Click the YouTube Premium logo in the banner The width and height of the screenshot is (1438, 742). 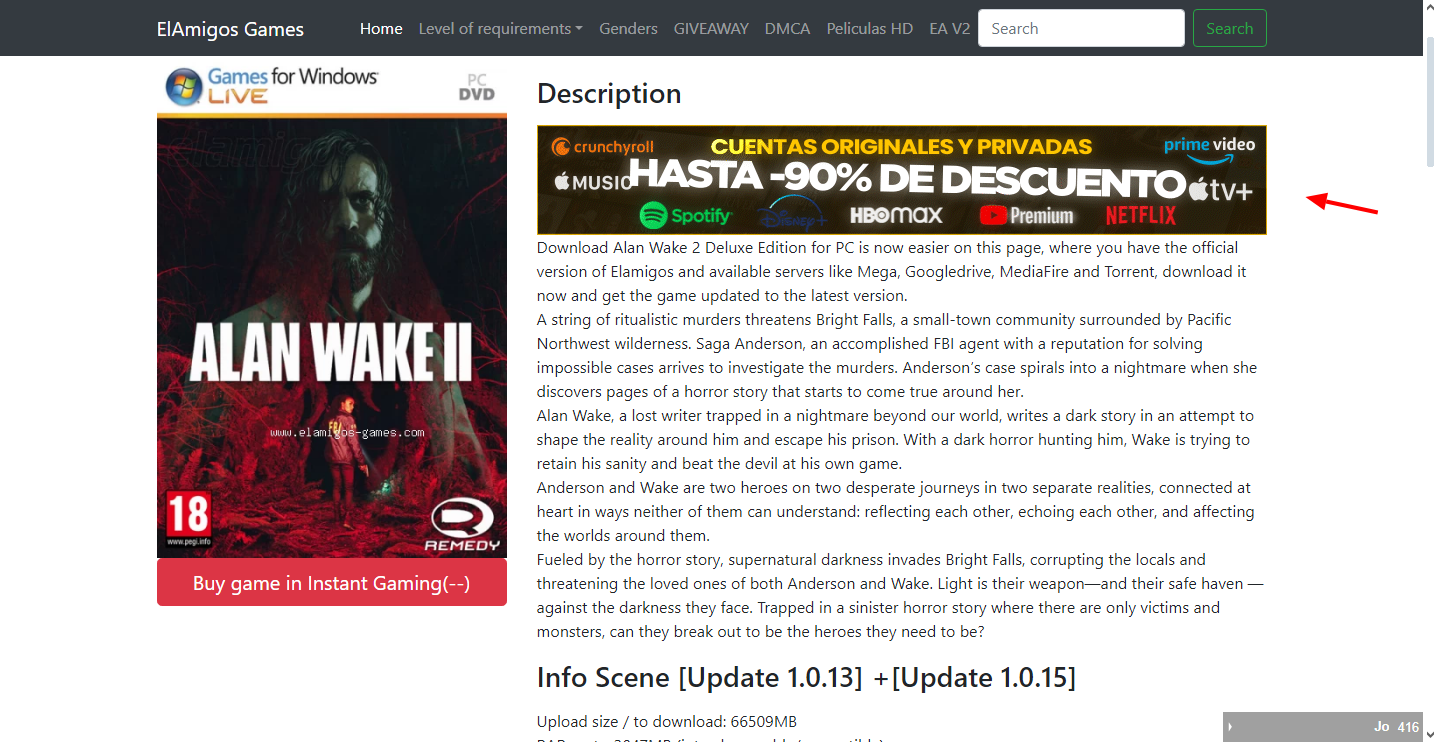(1027, 215)
